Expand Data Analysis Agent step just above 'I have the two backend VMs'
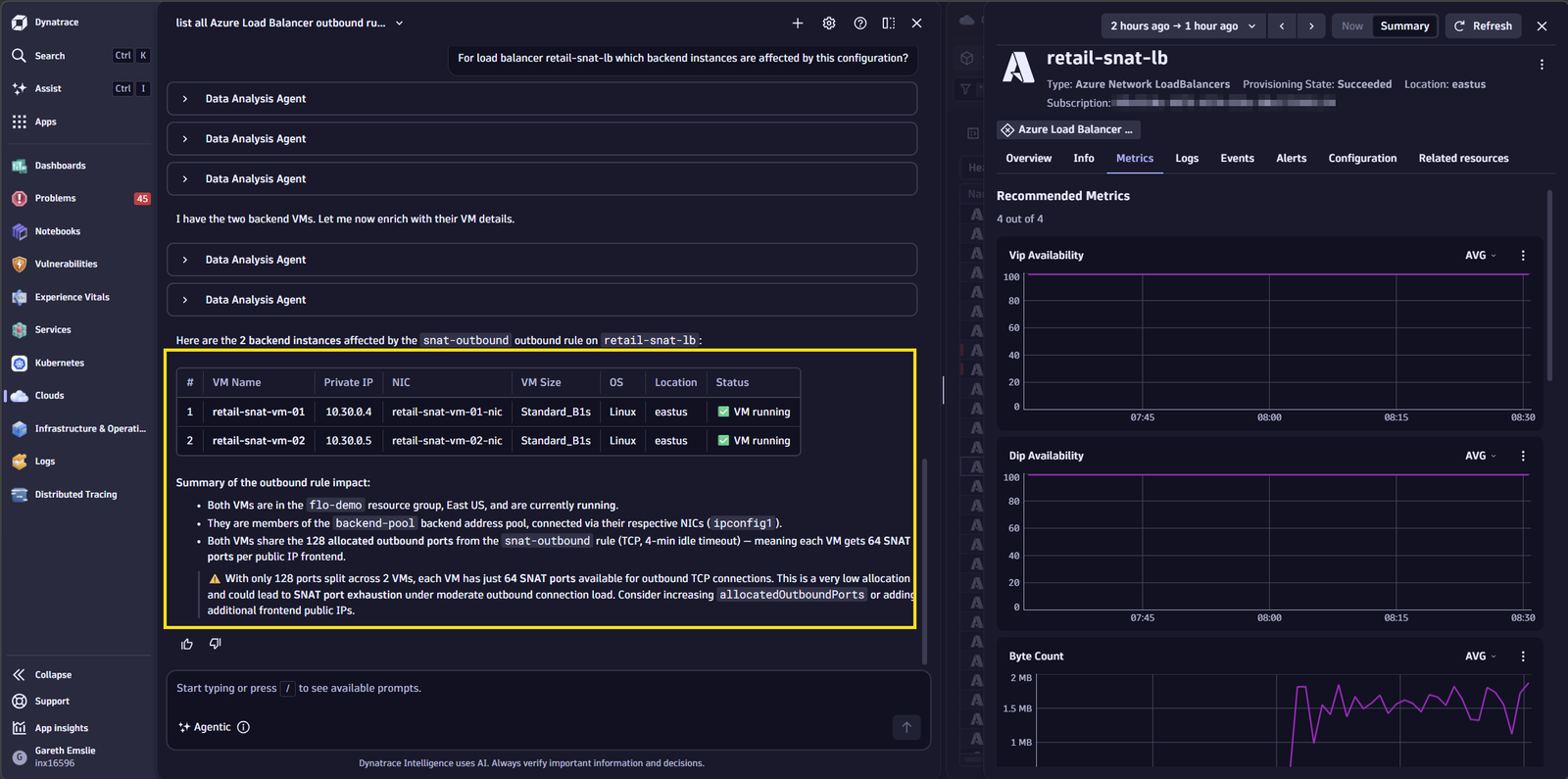Viewport: 1568px width, 779px height. [x=542, y=179]
